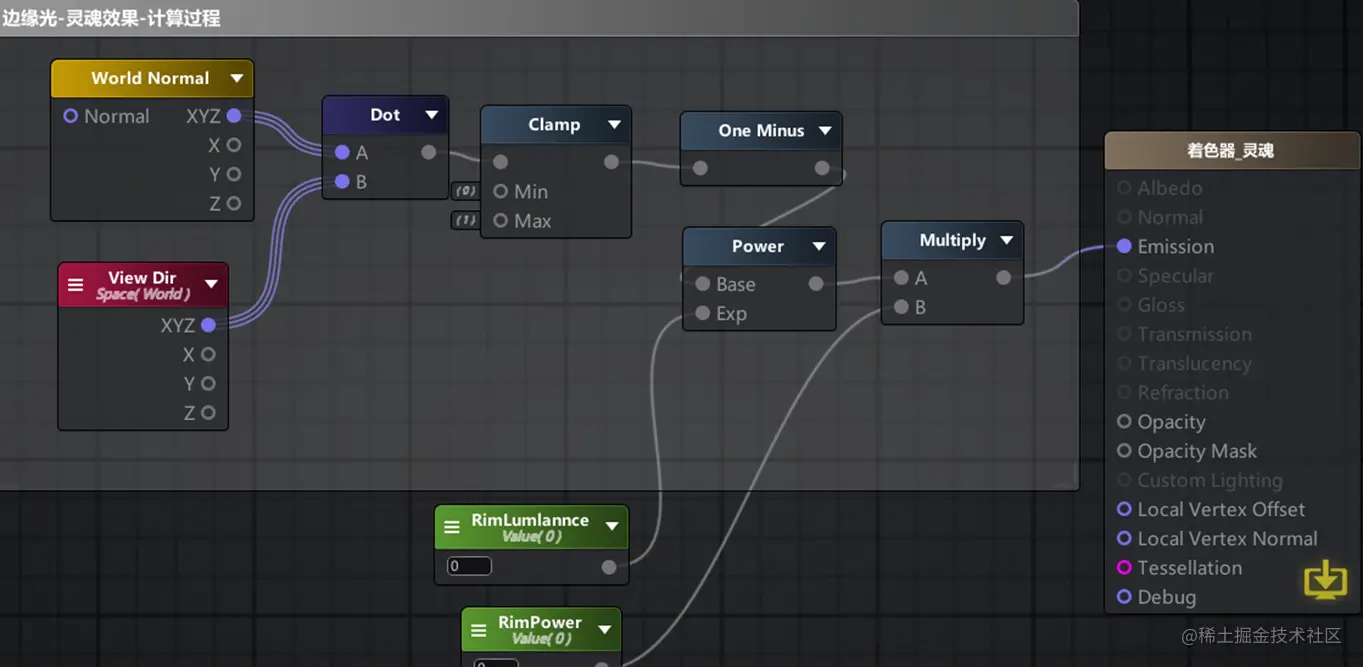The width and height of the screenshot is (1363, 667).
Task: Click the X output port on View Dir
Action: tap(208, 354)
